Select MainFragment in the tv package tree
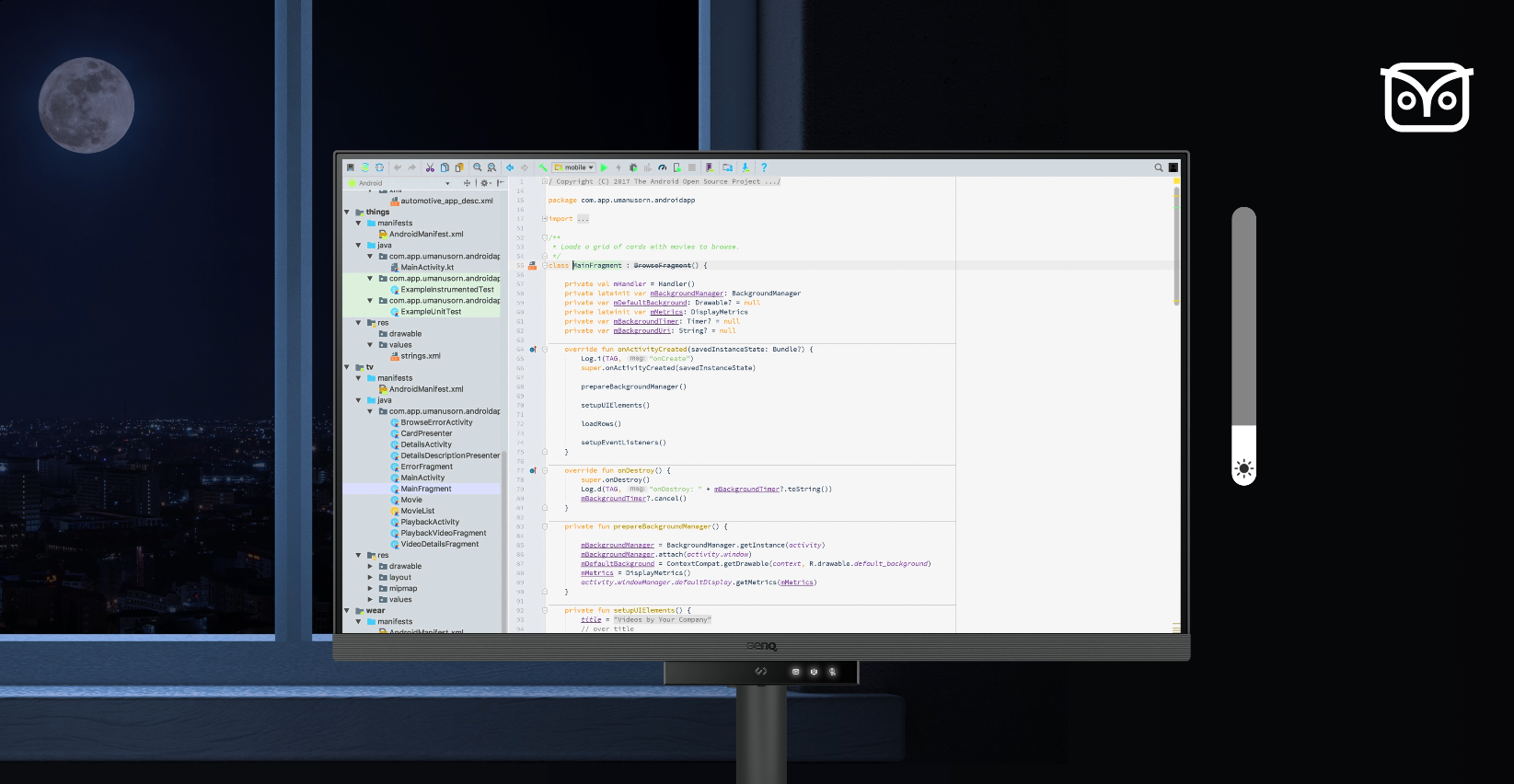This screenshot has height=784, width=1514. coord(425,489)
